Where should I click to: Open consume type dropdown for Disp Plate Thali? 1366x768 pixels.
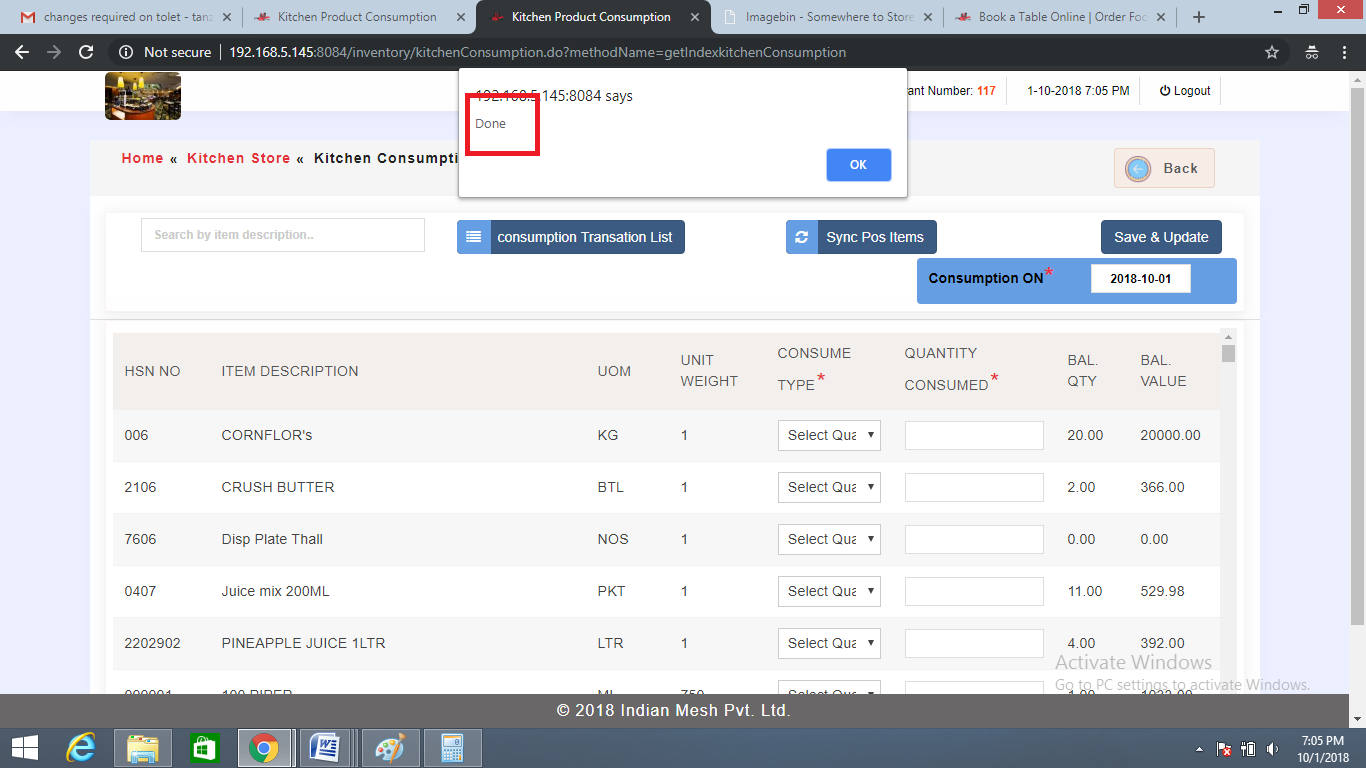[x=829, y=539]
